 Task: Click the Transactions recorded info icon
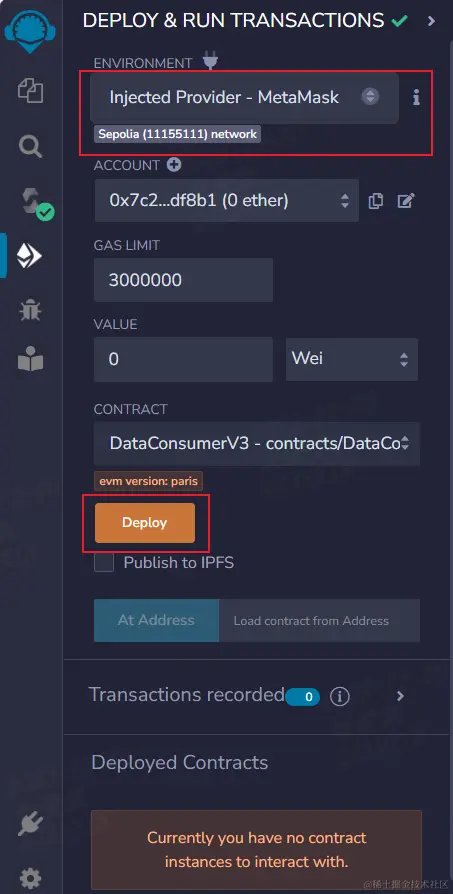click(x=340, y=696)
